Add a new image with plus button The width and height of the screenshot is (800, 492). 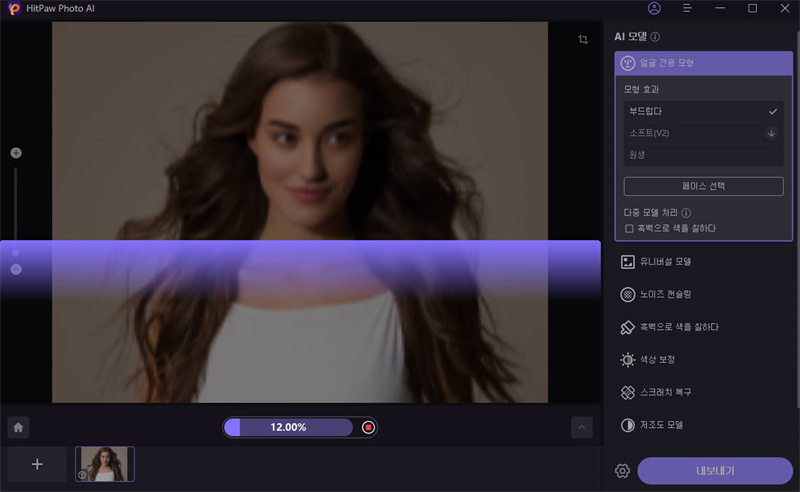(x=37, y=464)
